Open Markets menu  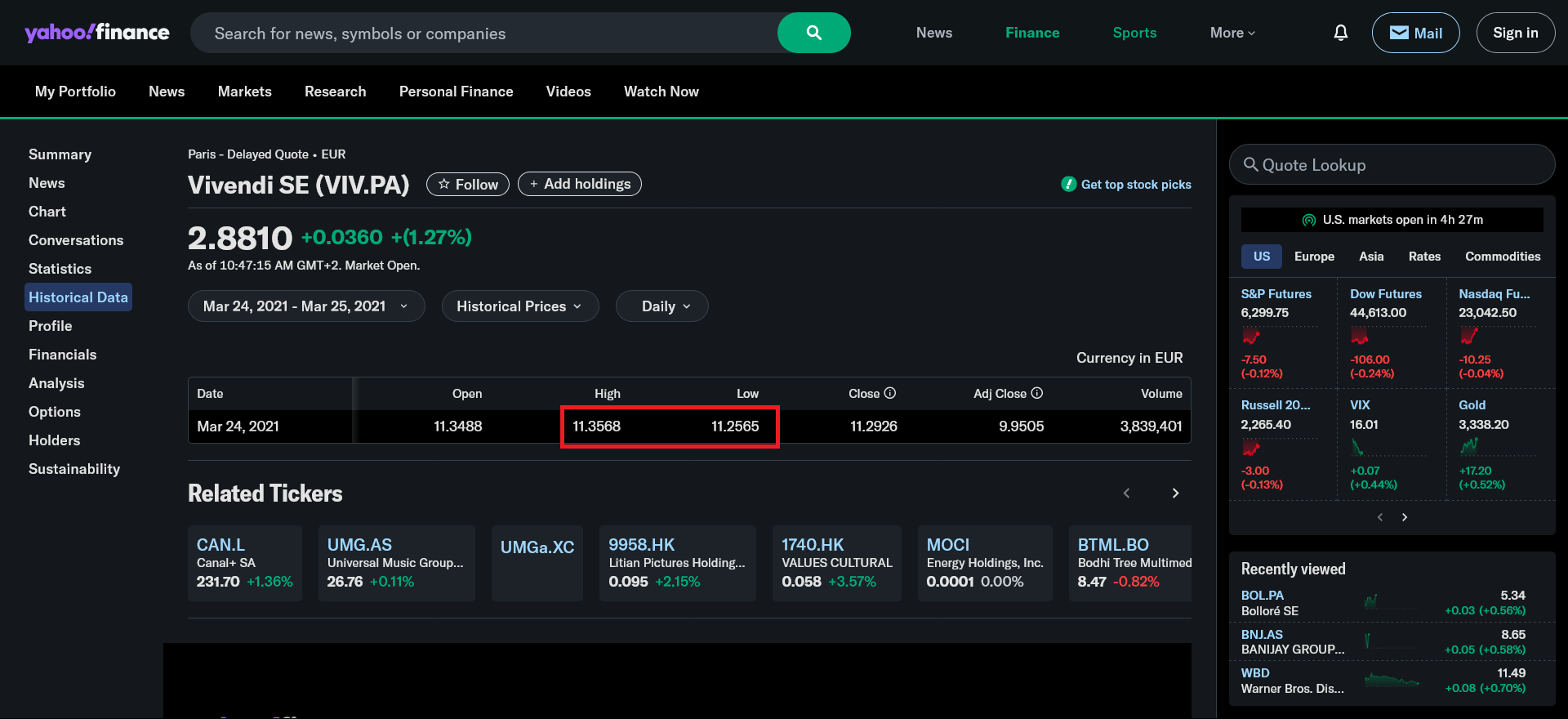(x=245, y=92)
